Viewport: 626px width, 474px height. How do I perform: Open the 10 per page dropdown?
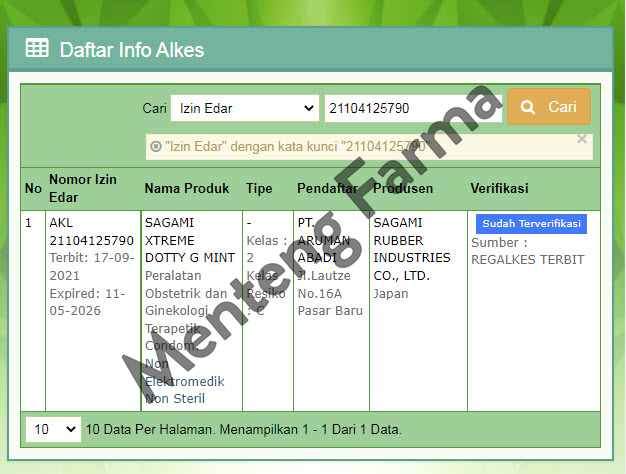tap(53, 429)
